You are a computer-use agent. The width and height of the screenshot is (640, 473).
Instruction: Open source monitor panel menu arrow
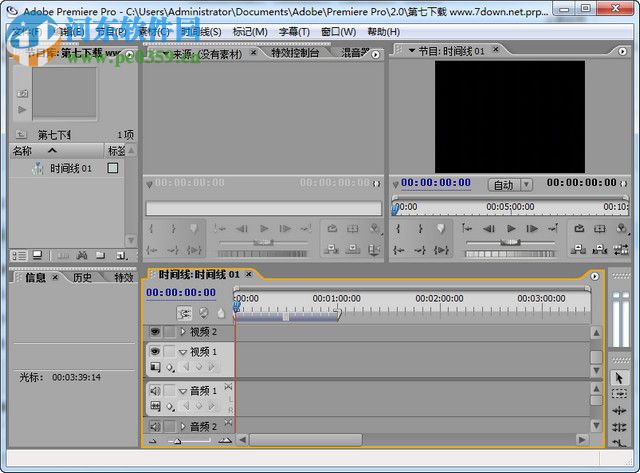(x=376, y=54)
